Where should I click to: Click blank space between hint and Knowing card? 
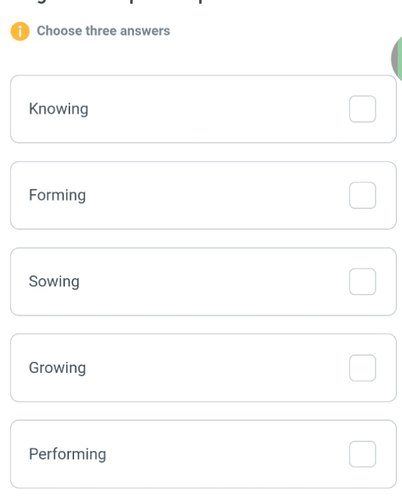tap(200, 58)
